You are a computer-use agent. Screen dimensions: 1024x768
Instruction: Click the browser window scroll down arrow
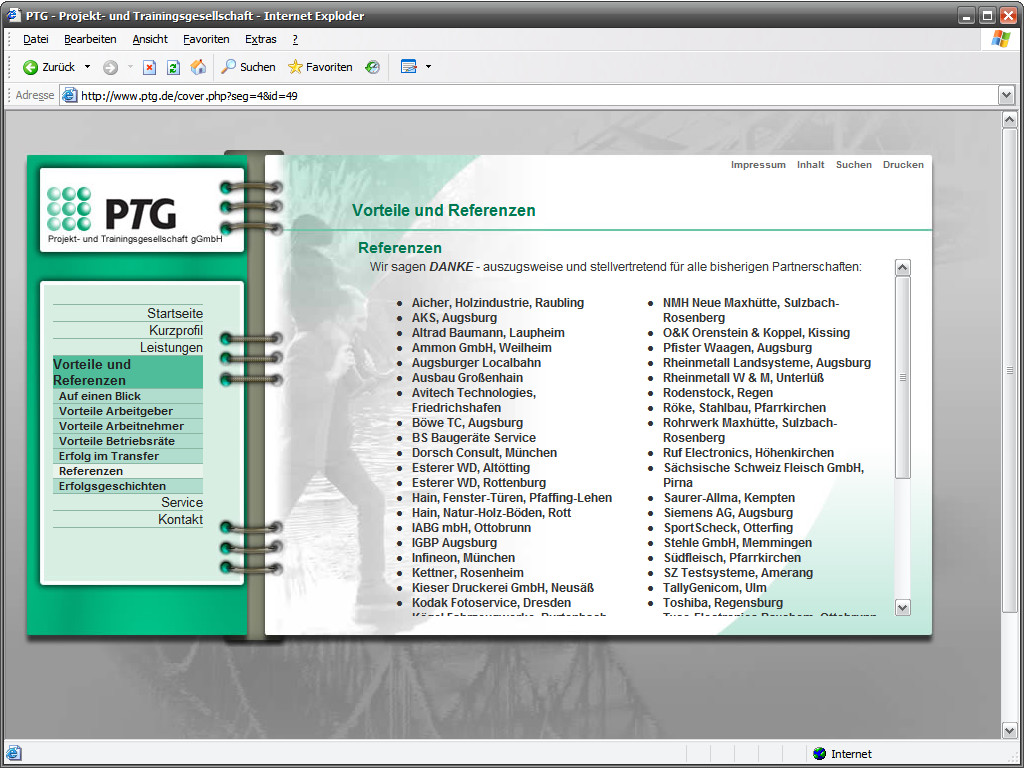click(x=1010, y=730)
